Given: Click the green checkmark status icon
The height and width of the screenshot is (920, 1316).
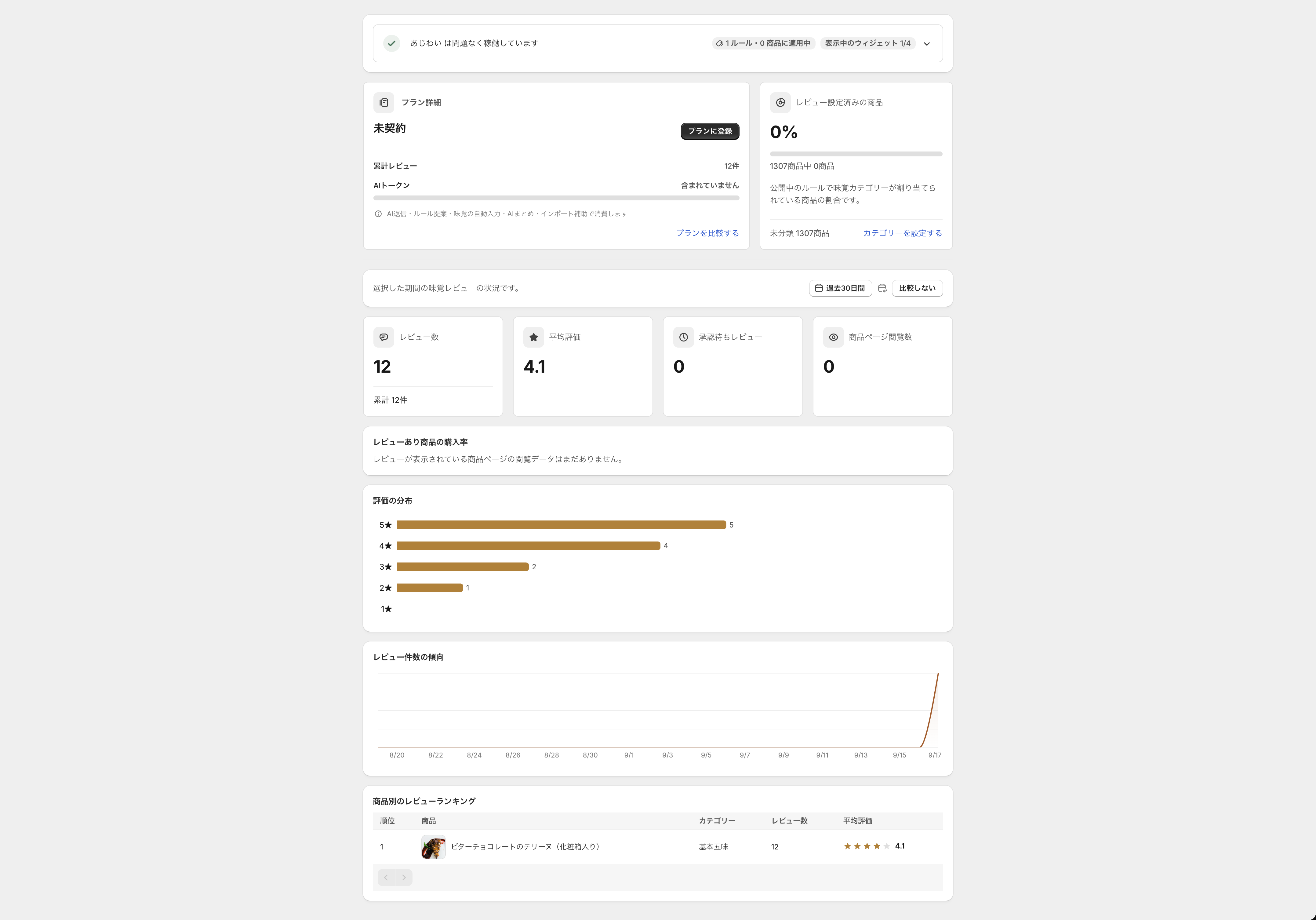Looking at the screenshot, I should click(x=391, y=43).
